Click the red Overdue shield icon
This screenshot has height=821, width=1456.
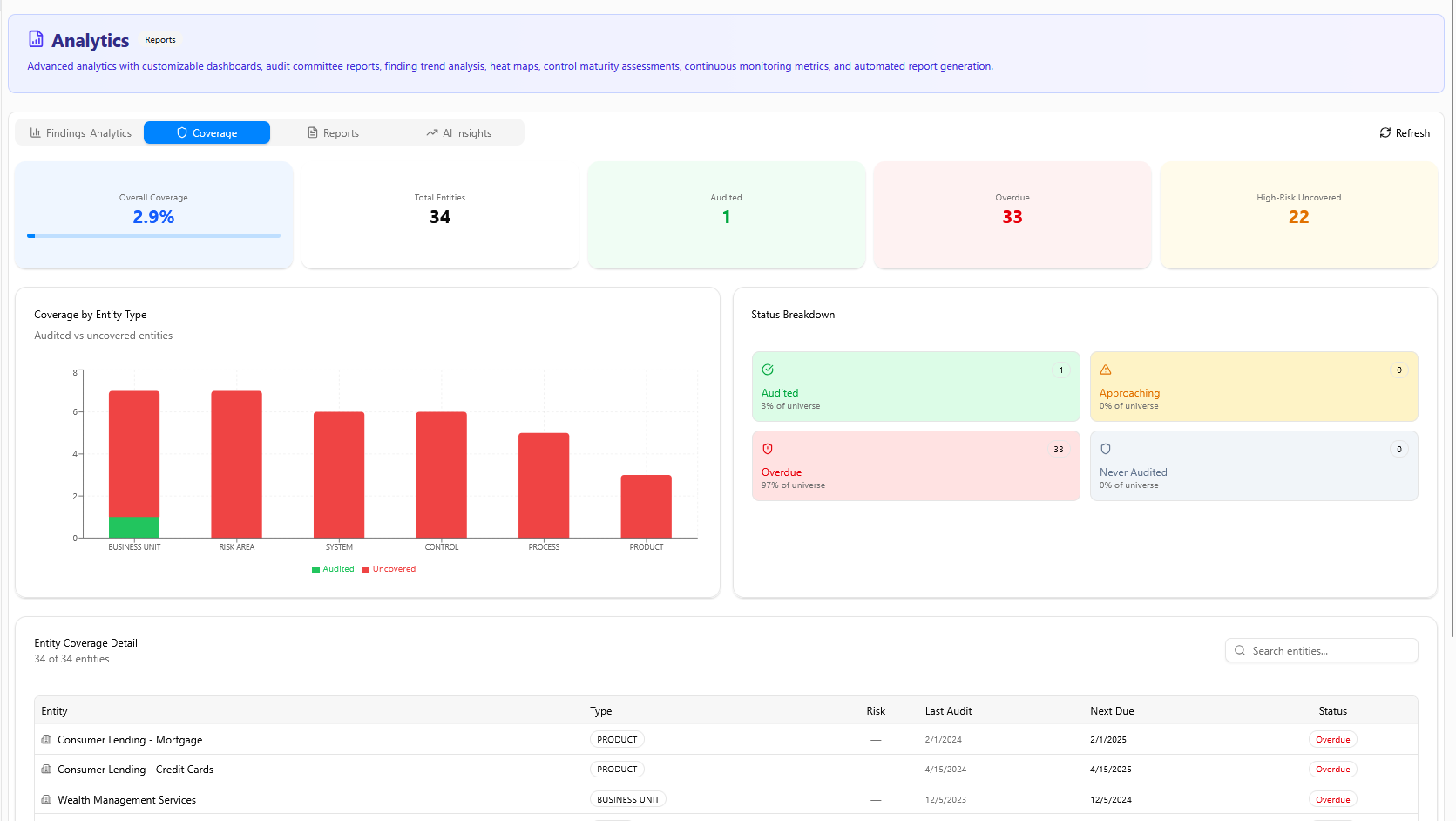tap(768, 449)
